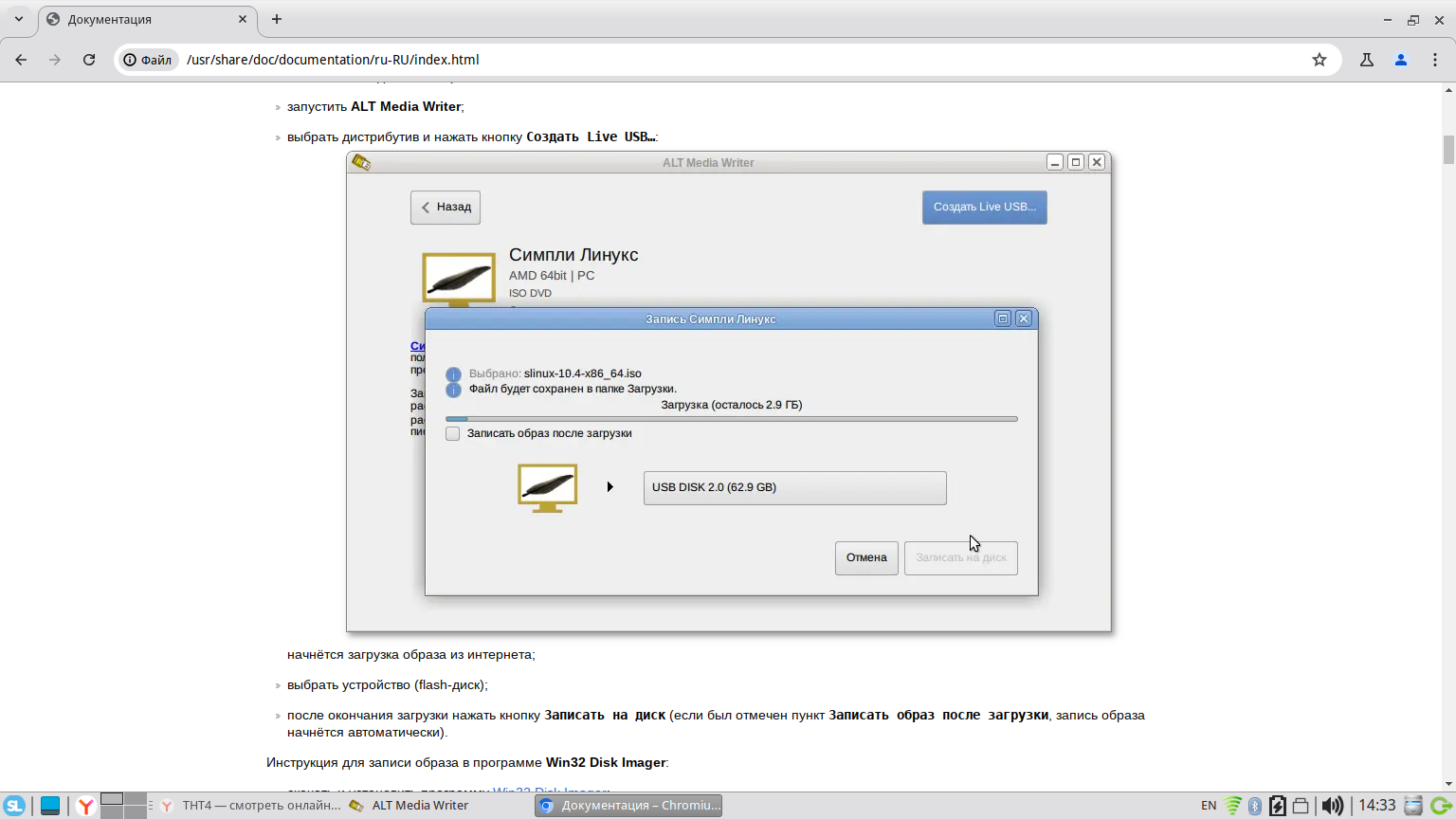Click the Создать Live USB... button
1456x819 pixels.
[985, 207]
